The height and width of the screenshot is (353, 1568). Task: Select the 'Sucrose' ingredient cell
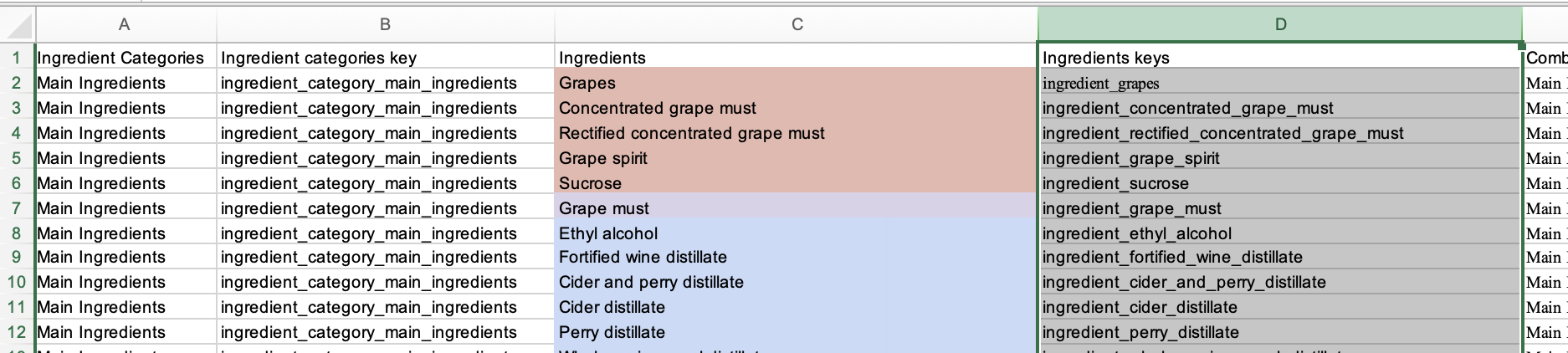(x=796, y=183)
